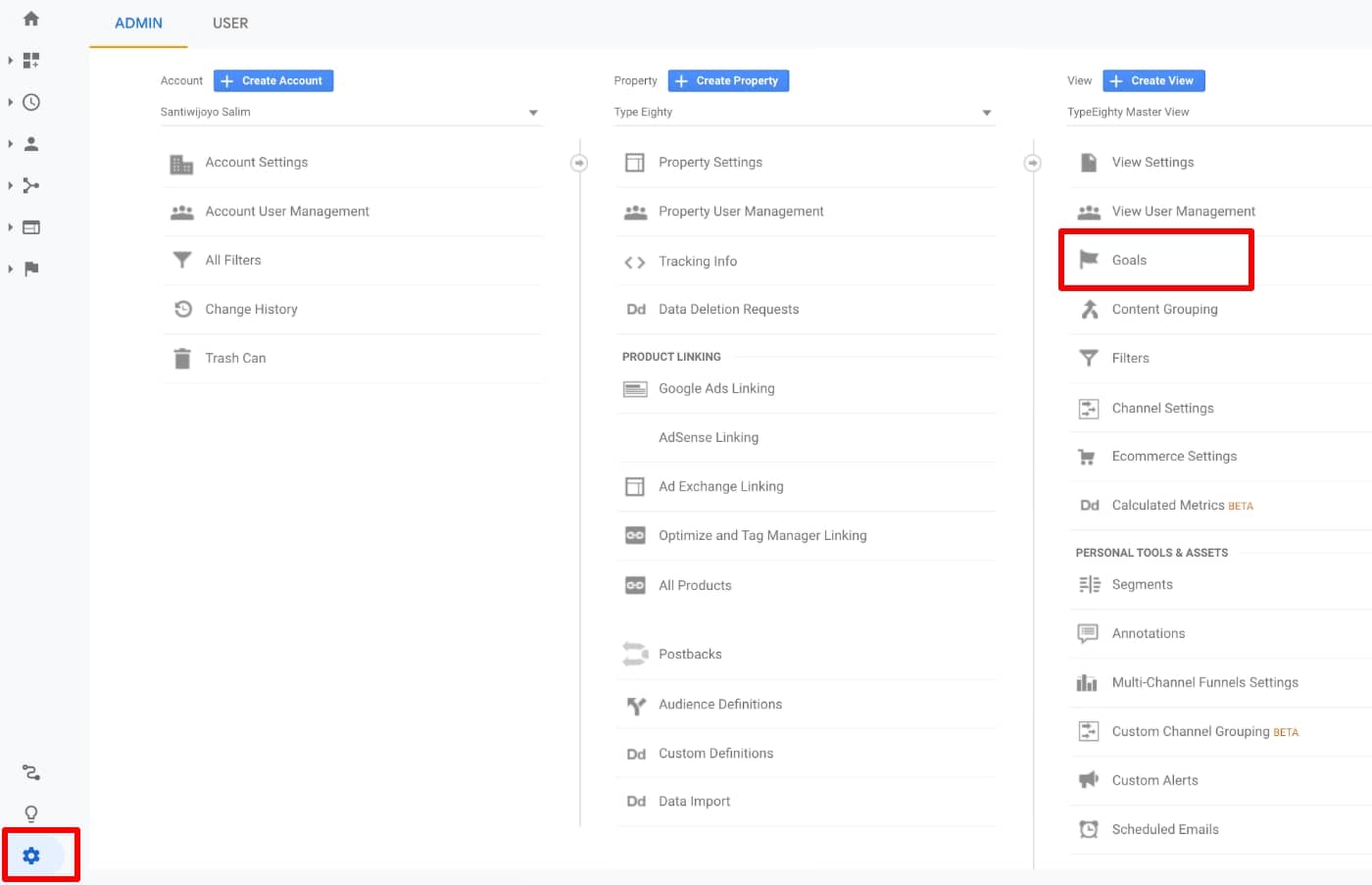The image size is (1372, 885).
Task: Click the Create Property button
Action: point(728,80)
